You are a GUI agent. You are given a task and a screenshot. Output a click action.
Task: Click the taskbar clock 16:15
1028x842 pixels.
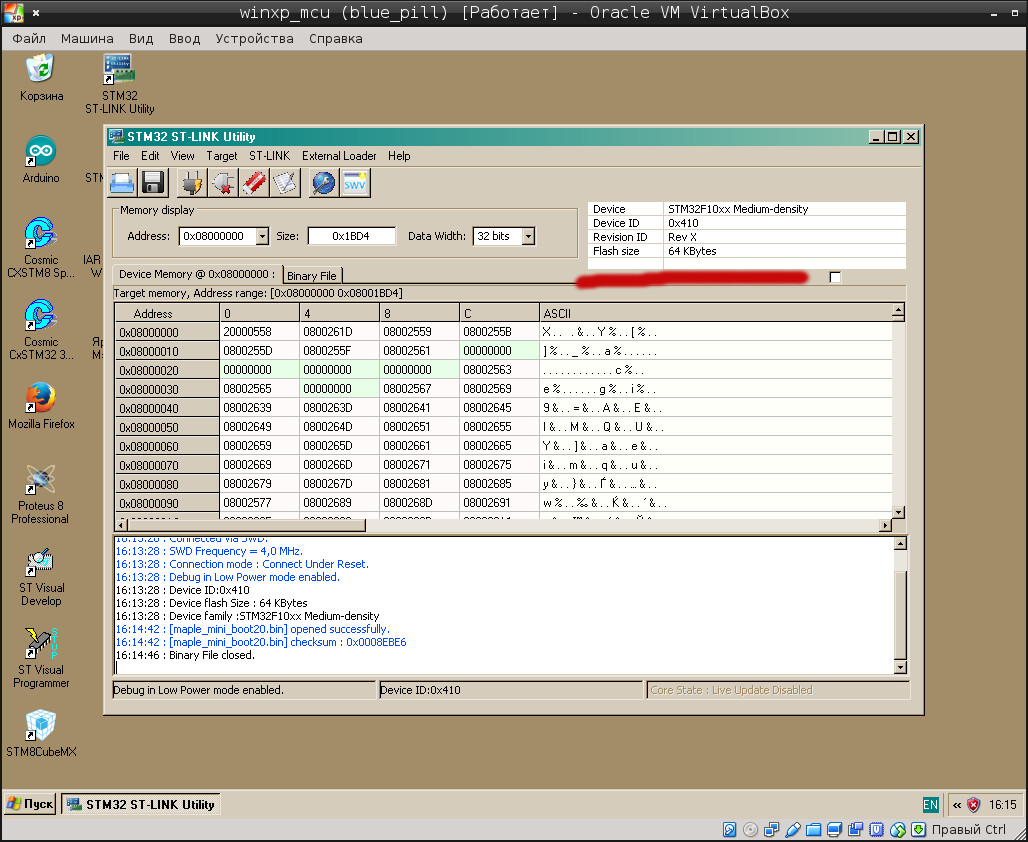(1002, 805)
